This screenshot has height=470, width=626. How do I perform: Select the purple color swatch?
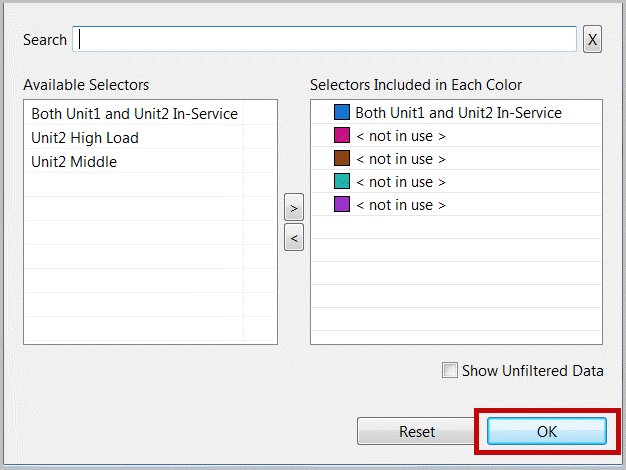point(342,205)
